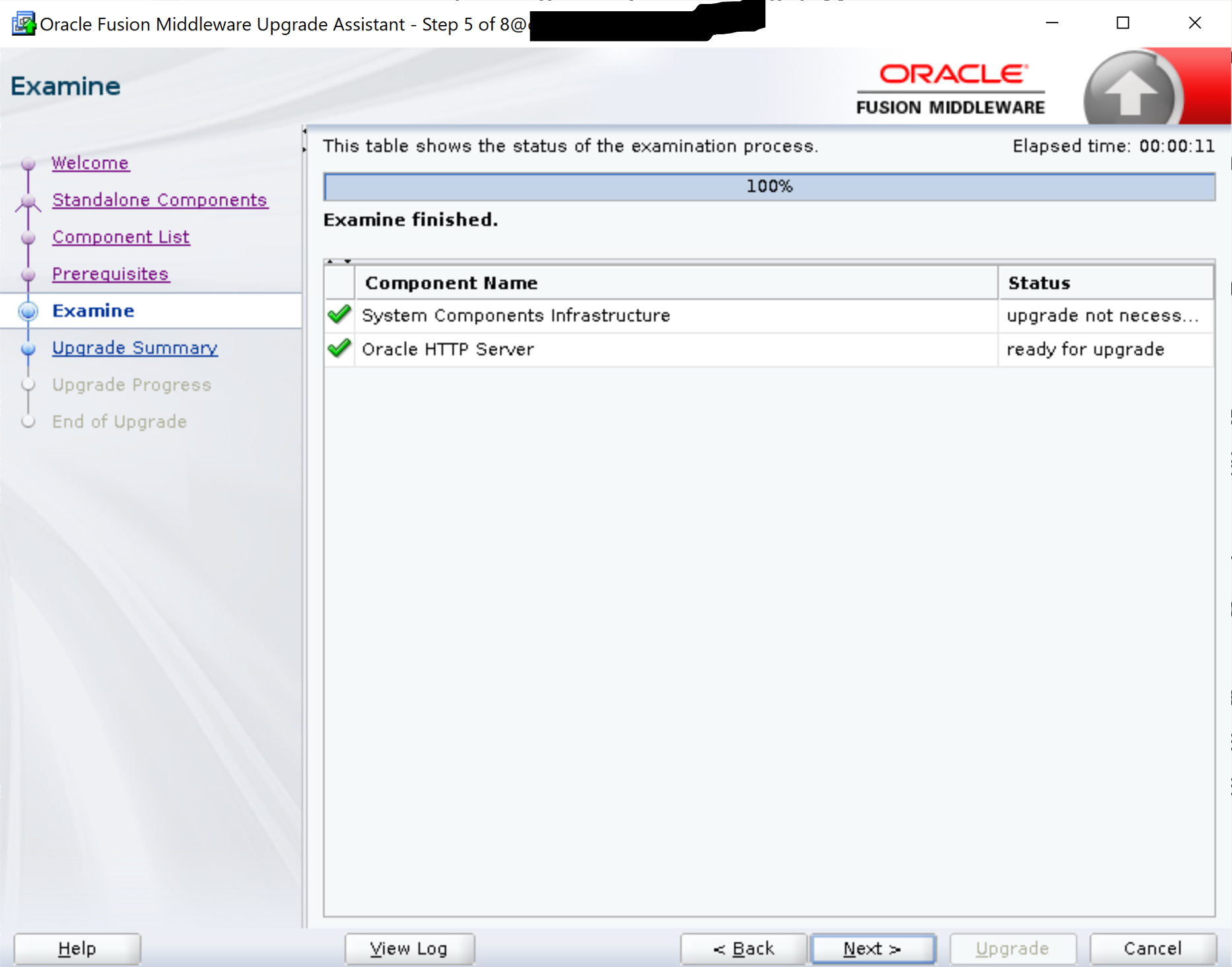Go to the Standalone Components step
Viewport: 1232px width, 967px height.
coord(159,200)
